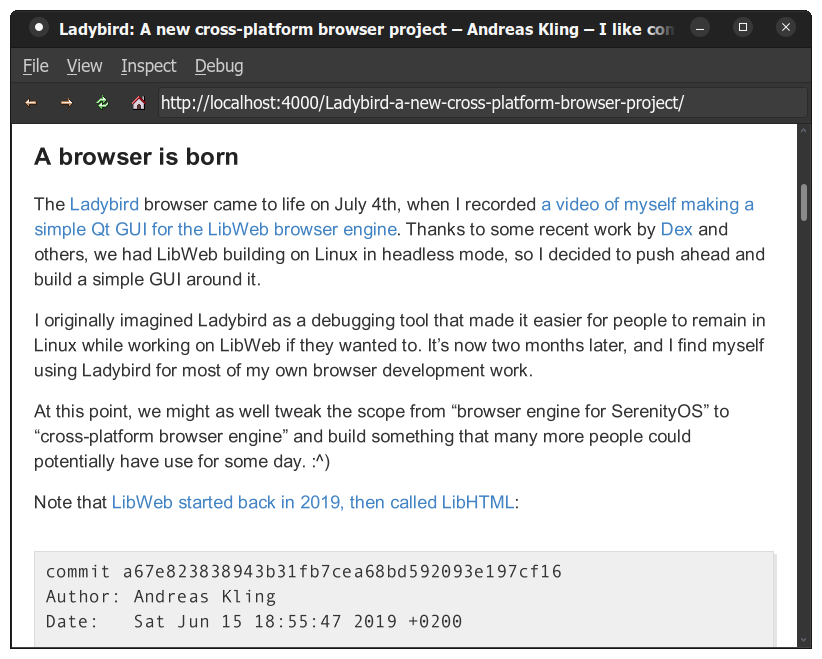This screenshot has width=822, height=659.
Task: Click the Back navigation arrow
Action: 31,103
